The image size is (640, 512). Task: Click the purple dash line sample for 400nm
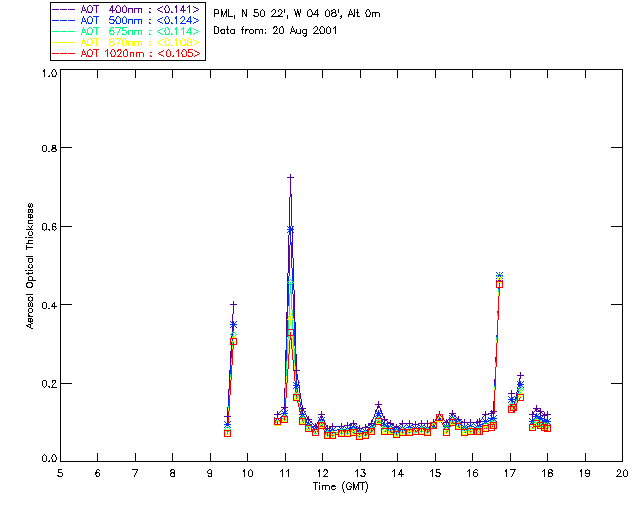64,9
